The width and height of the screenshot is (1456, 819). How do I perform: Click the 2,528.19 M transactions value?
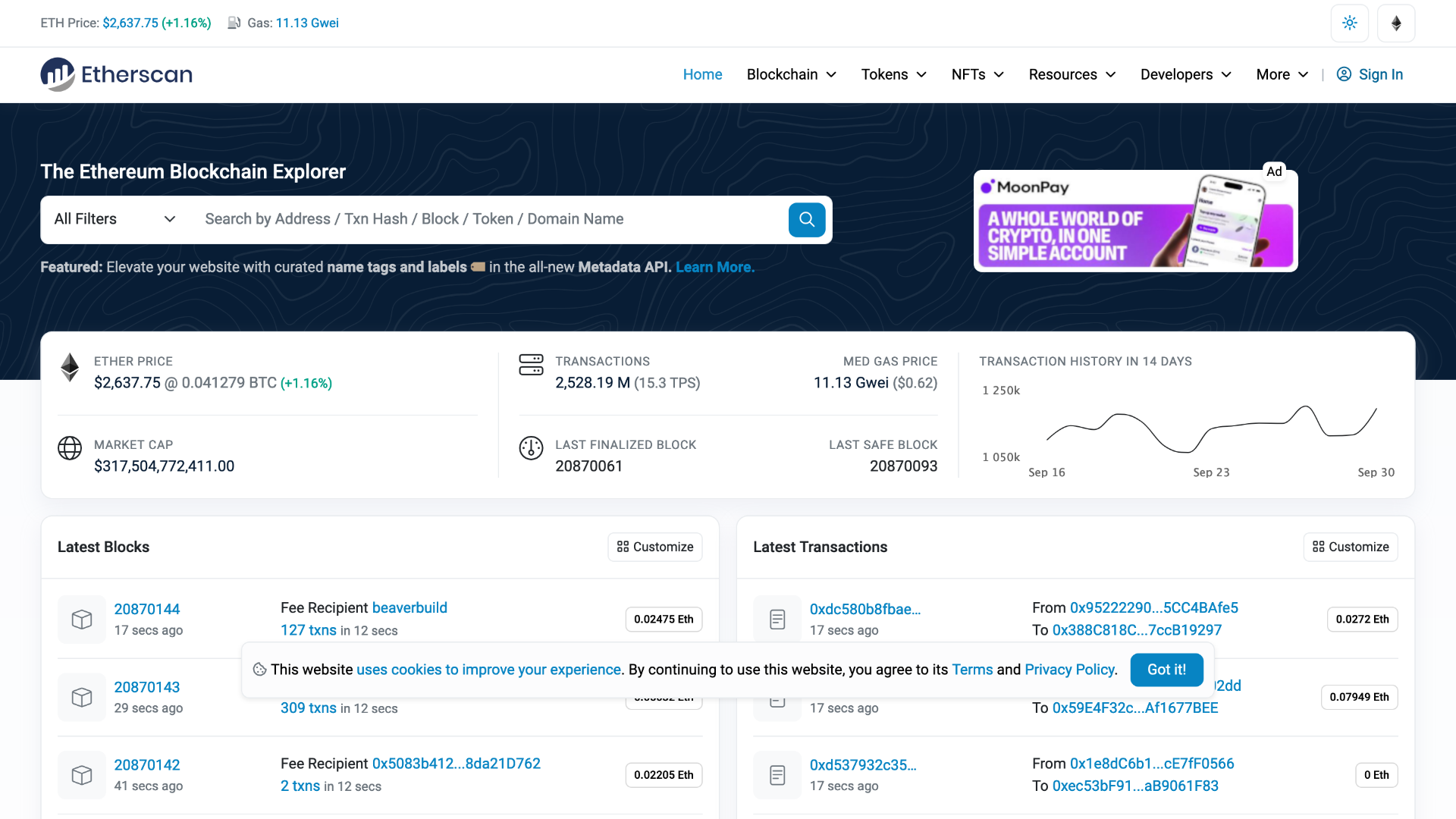(x=592, y=383)
